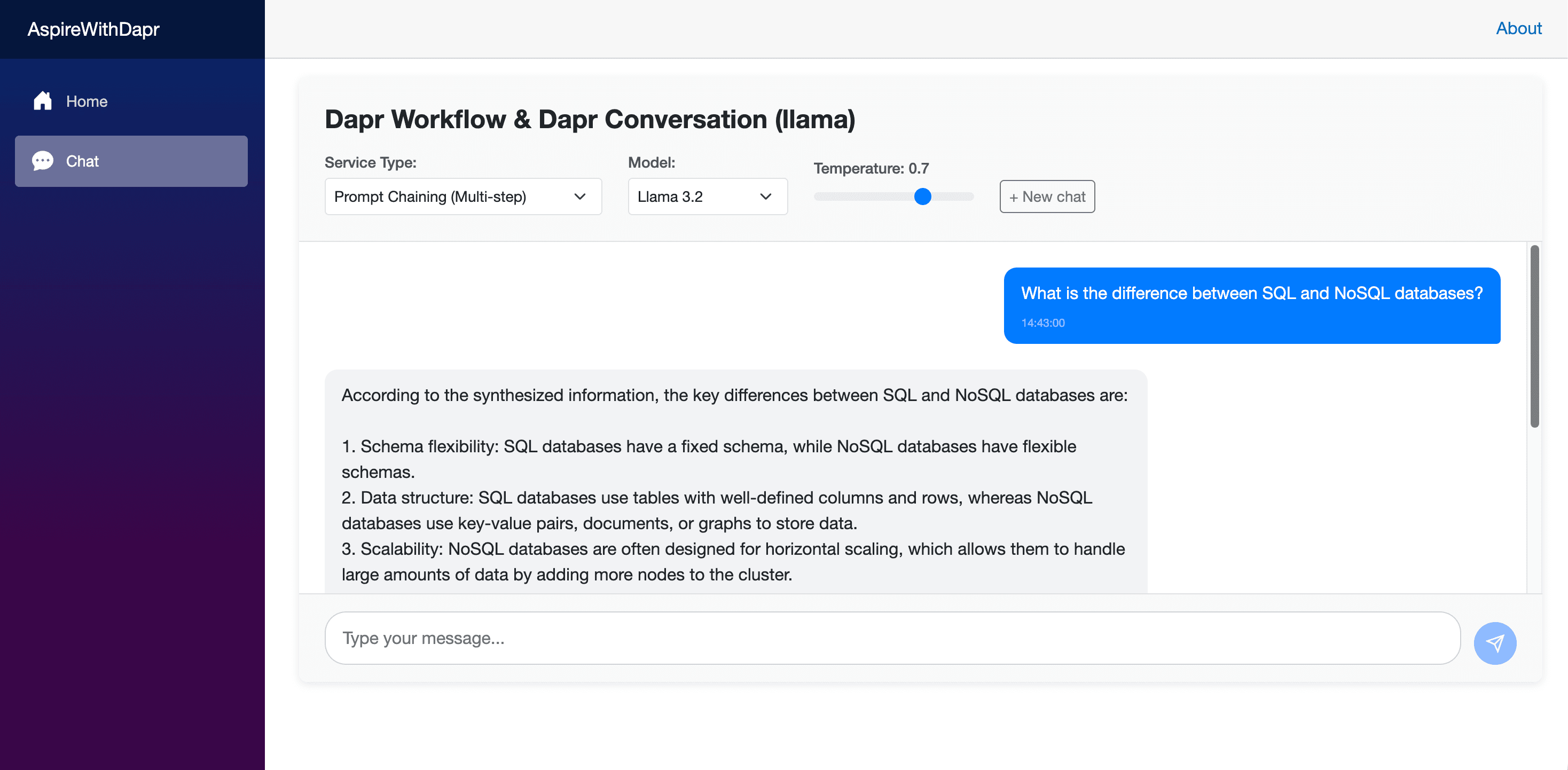Viewport: 1568px width, 770px height.
Task: Adjust the Temperature slider handle
Action: 923,197
